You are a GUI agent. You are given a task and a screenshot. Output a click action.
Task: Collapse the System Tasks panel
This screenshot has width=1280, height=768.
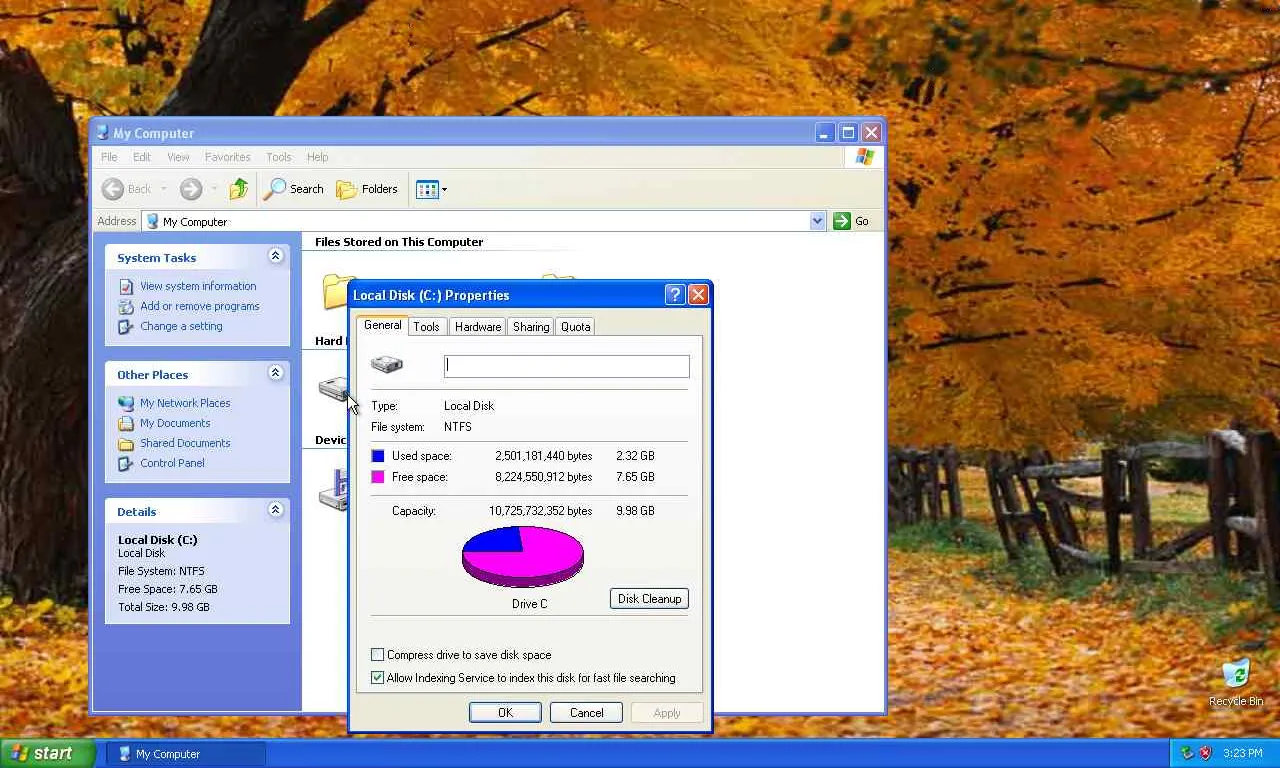pos(276,256)
